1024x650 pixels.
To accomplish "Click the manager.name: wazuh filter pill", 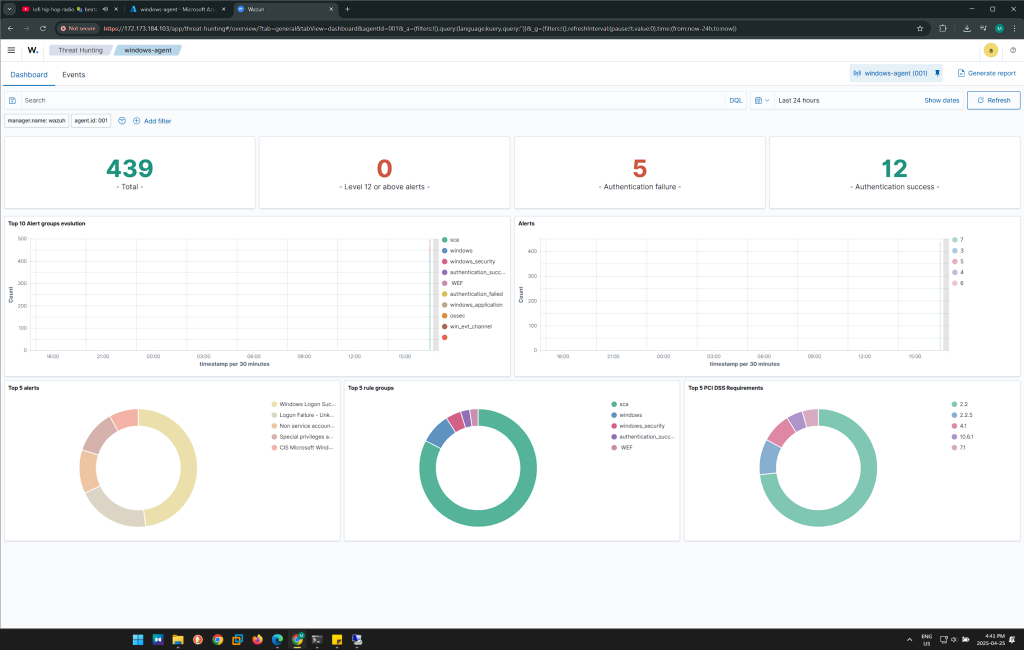I will (37, 121).
